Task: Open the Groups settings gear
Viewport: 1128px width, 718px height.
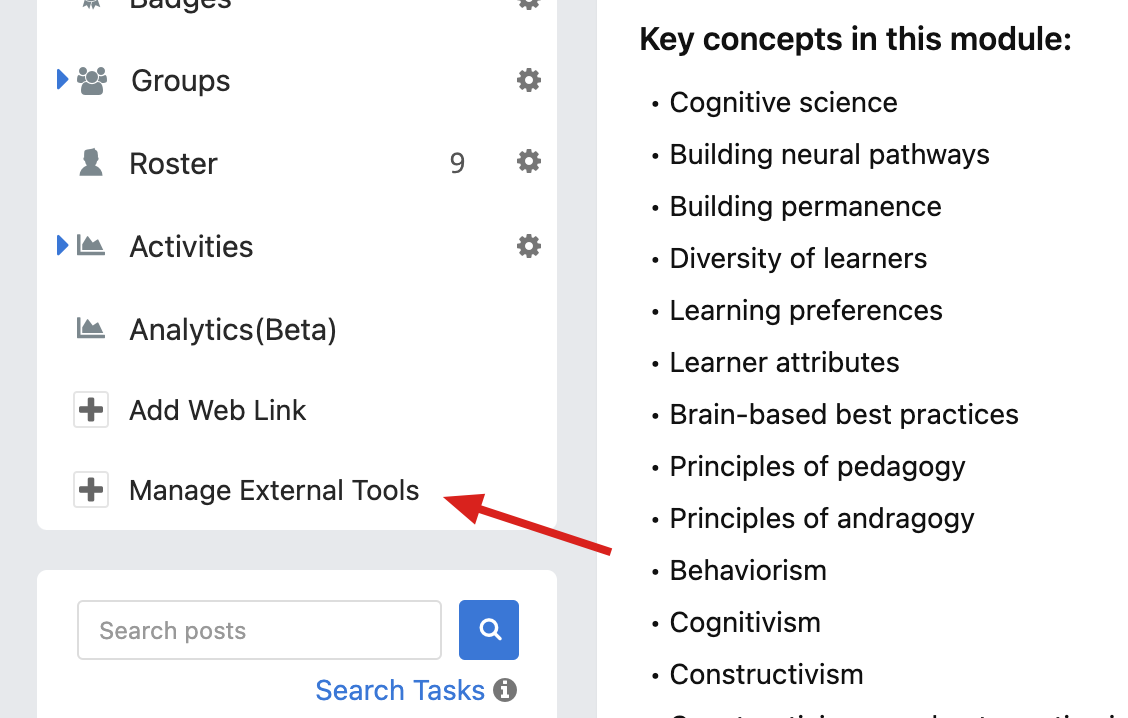Action: pyautogui.click(x=529, y=80)
